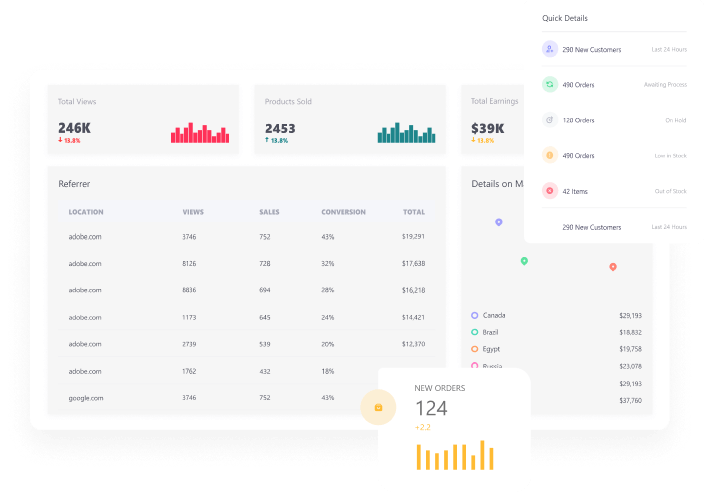This screenshot has height=492, width=704.
Task: Click the red map location pin
Action: tap(613, 267)
